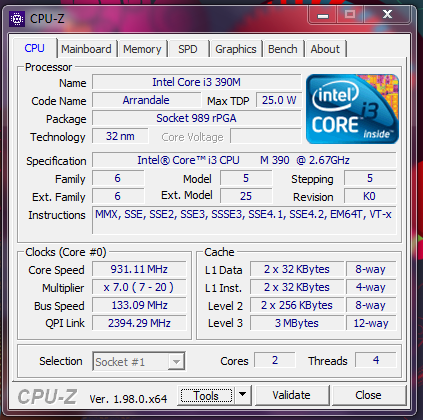The image size is (423, 420).
Task: Click the Validate button
Action: (x=292, y=395)
